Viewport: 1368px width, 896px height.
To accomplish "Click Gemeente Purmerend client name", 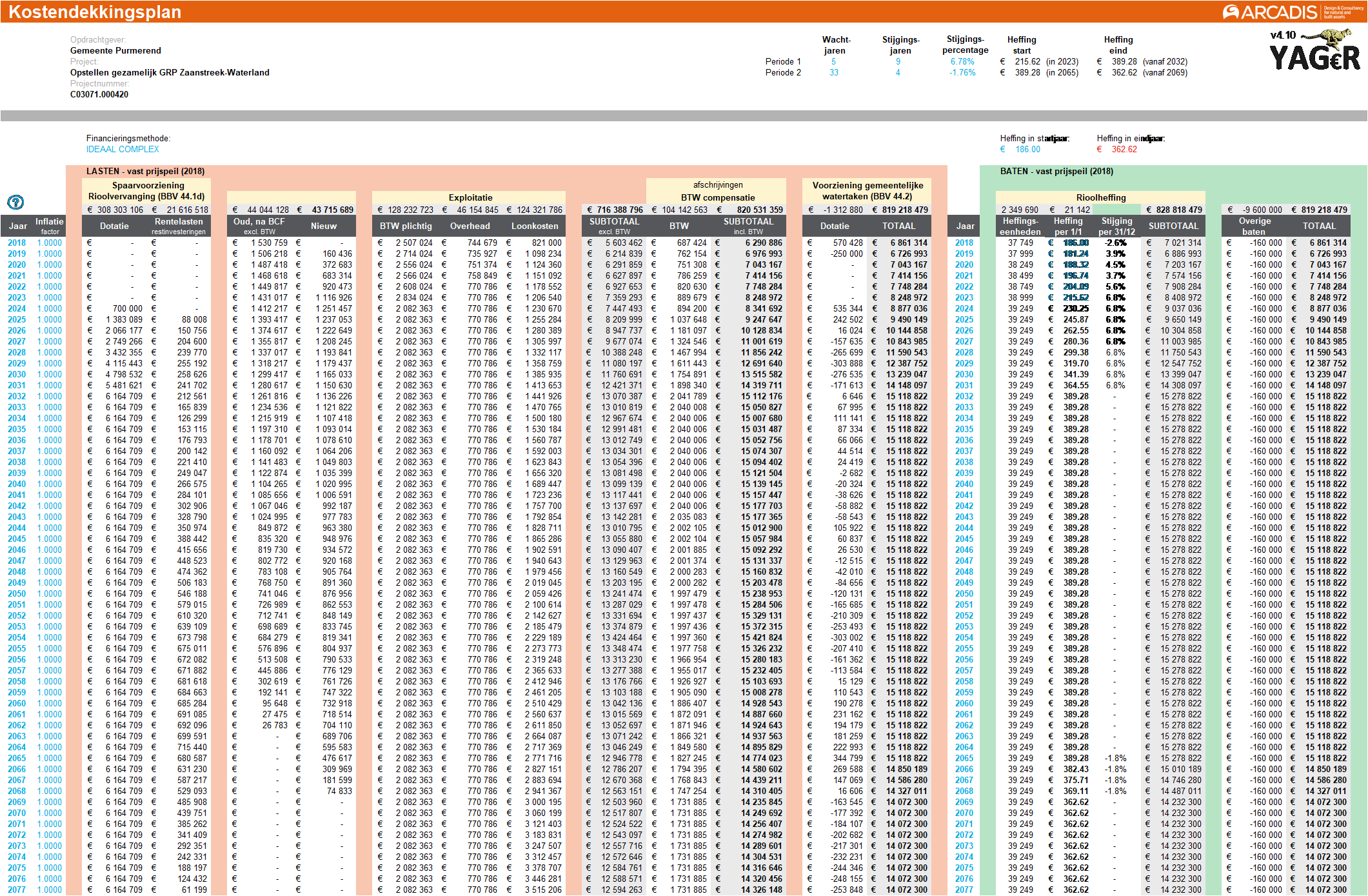I will tap(115, 50).
